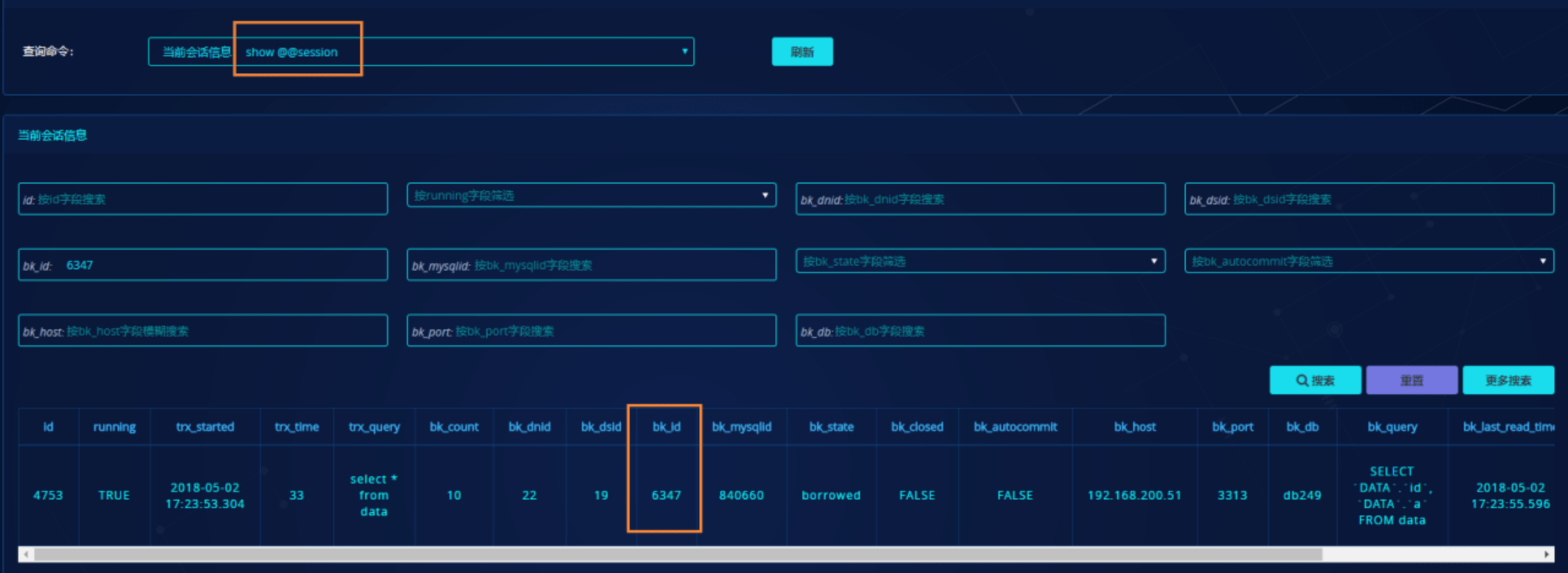This screenshot has height=573, width=1568.
Task: Click the trx_time column header
Action: click(297, 427)
